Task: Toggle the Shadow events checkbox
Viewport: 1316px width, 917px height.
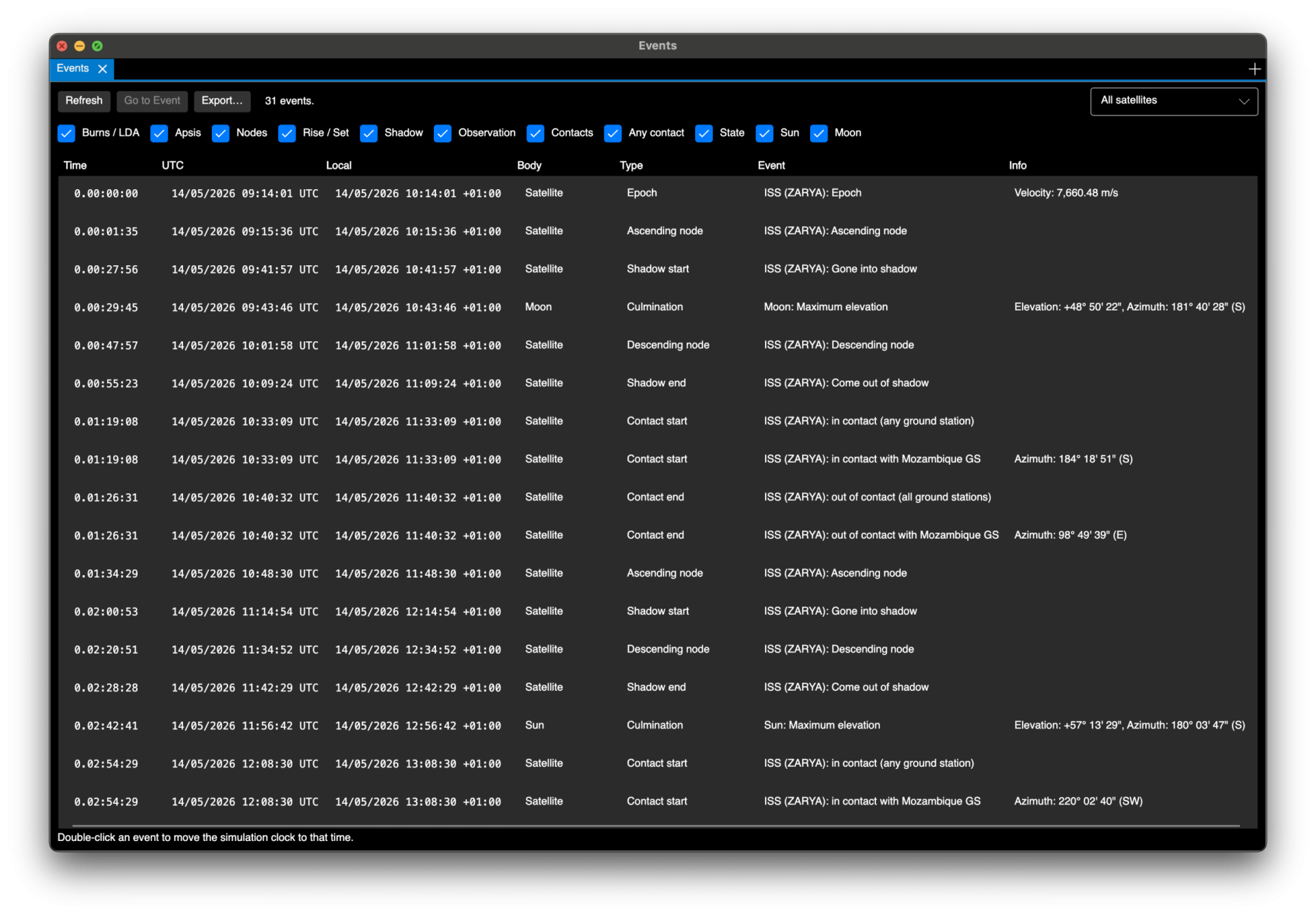Action: (369, 133)
